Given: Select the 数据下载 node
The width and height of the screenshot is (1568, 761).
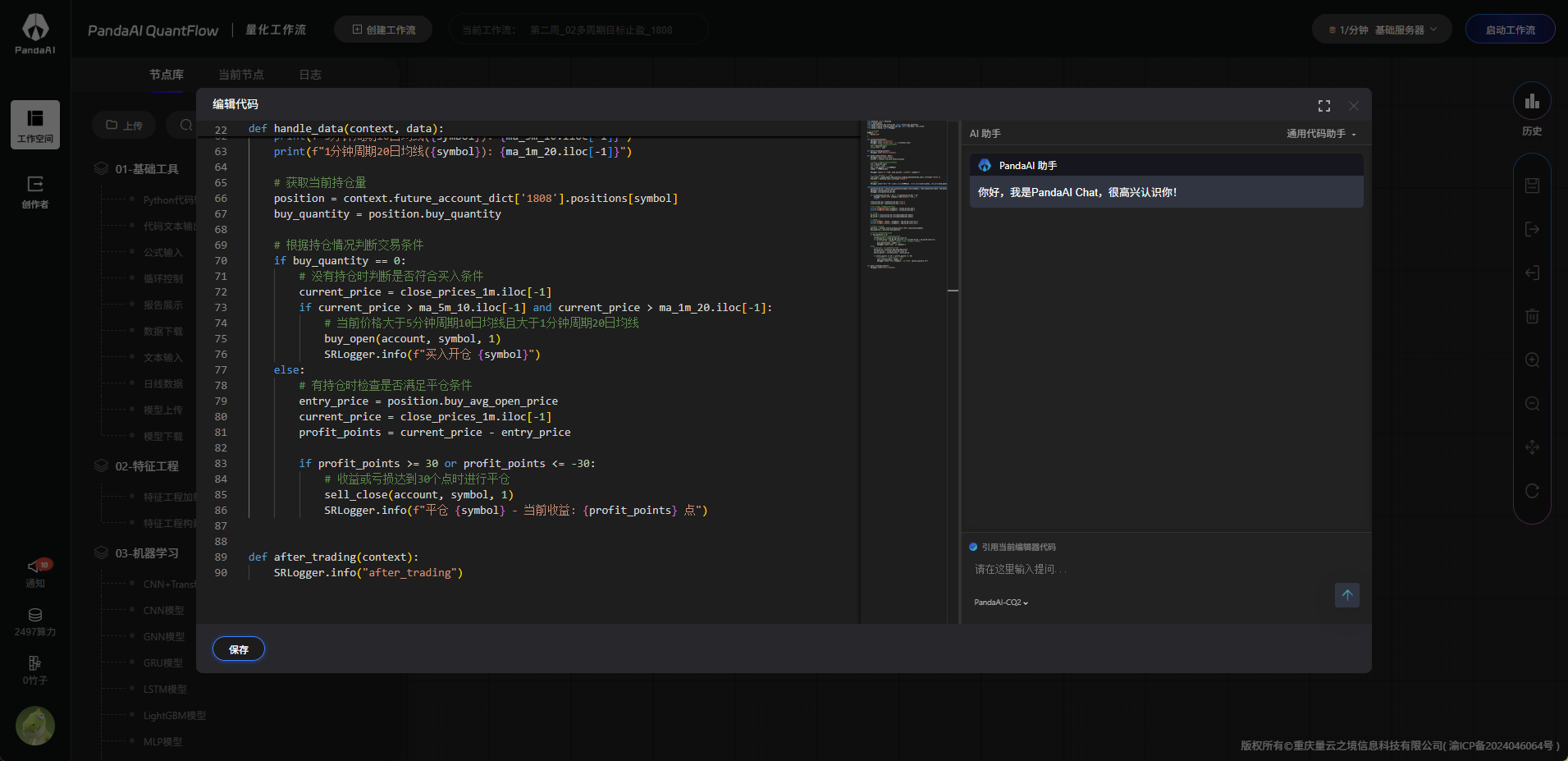Looking at the screenshot, I should (162, 332).
